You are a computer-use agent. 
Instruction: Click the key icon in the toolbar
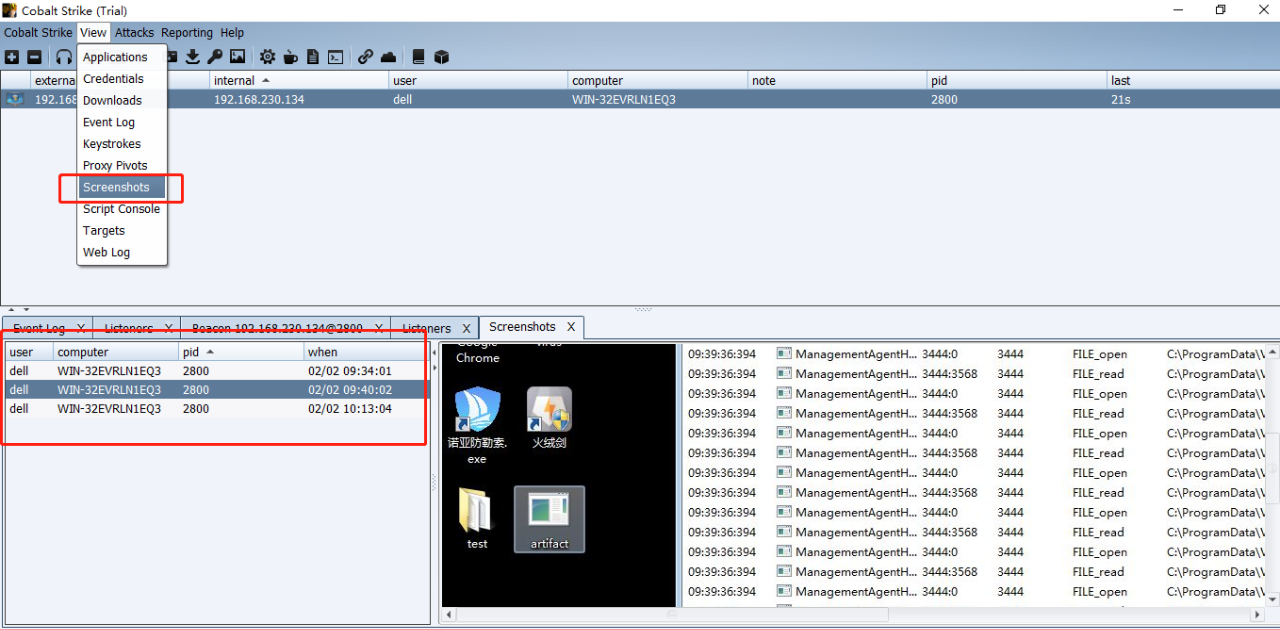tap(215, 57)
